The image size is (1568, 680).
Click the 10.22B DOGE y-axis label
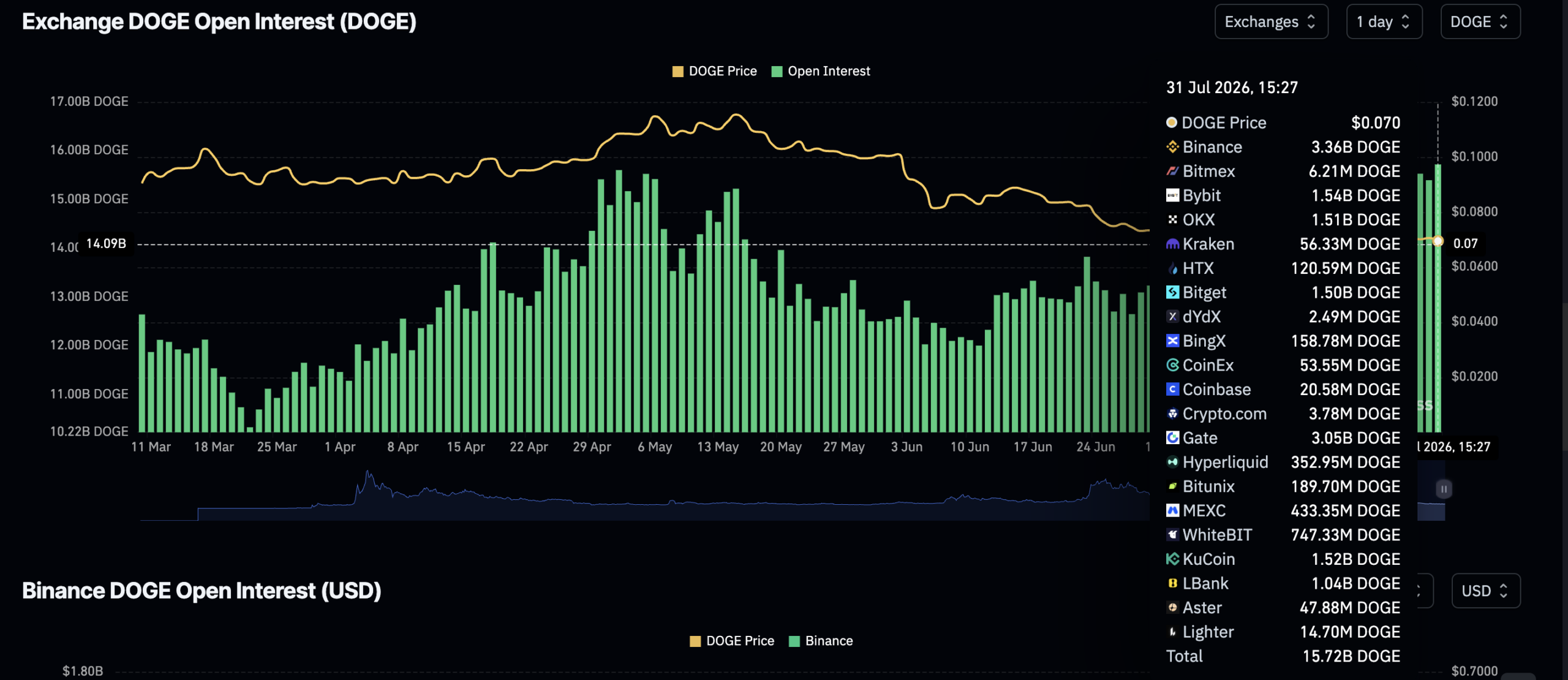pyautogui.click(x=89, y=431)
